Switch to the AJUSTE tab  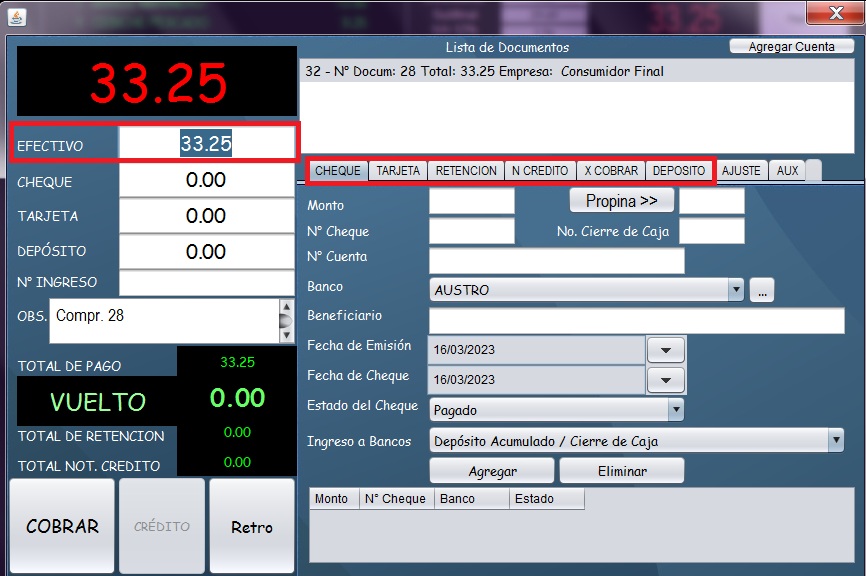pos(741,171)
